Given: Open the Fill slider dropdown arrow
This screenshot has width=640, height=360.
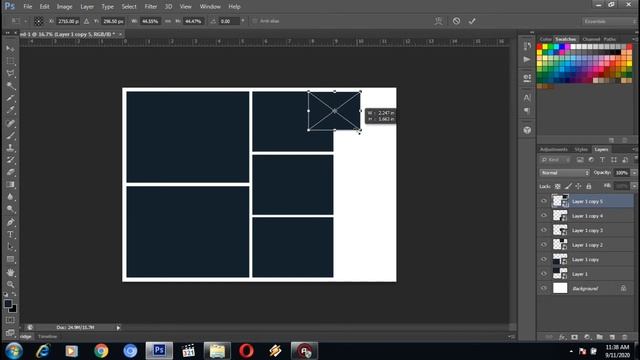Looking at the screenshot, I should (634, 186).
